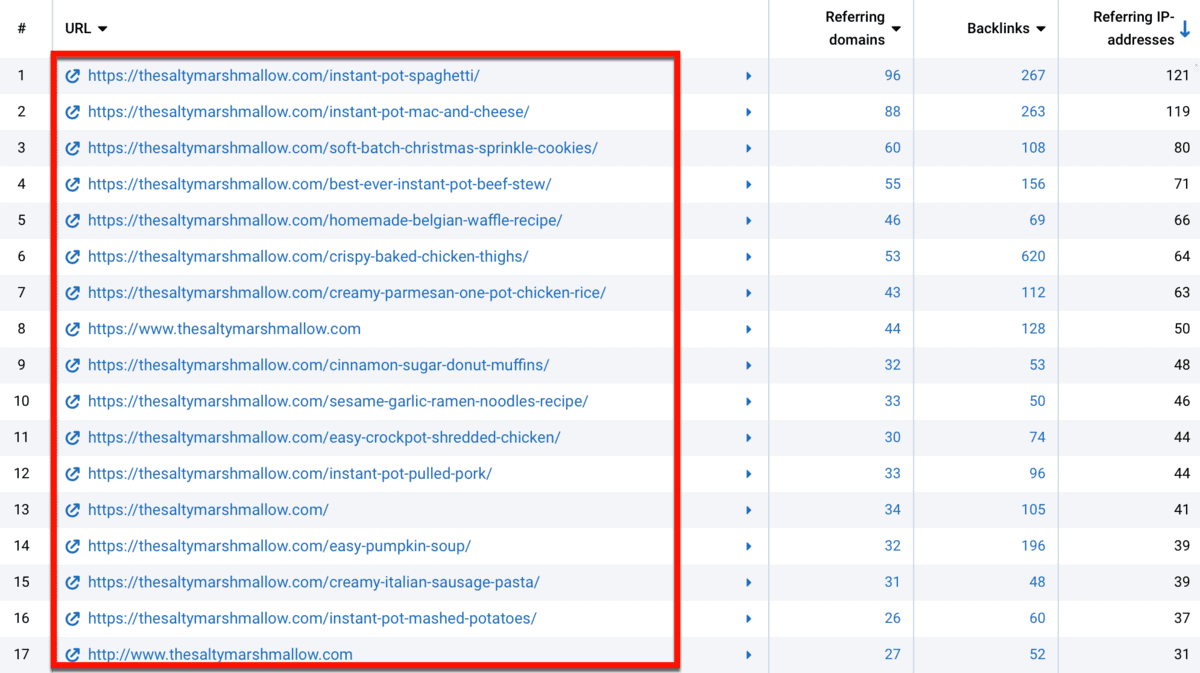Viewport: 1200px width, 673px height.
Task: Open URL column header dropdown
Action: [x=103, y=29]
